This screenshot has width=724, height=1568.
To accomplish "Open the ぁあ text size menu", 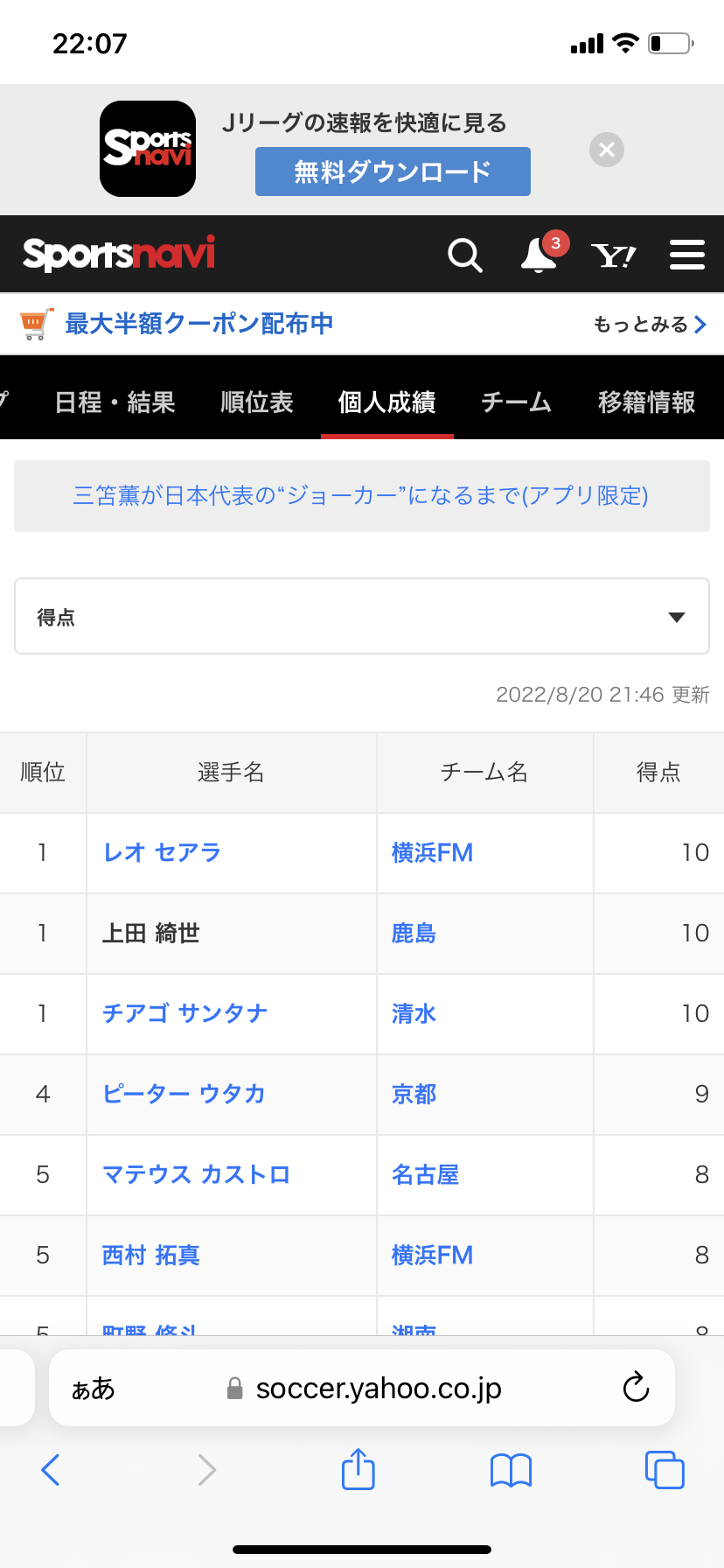I will 93,1389.
